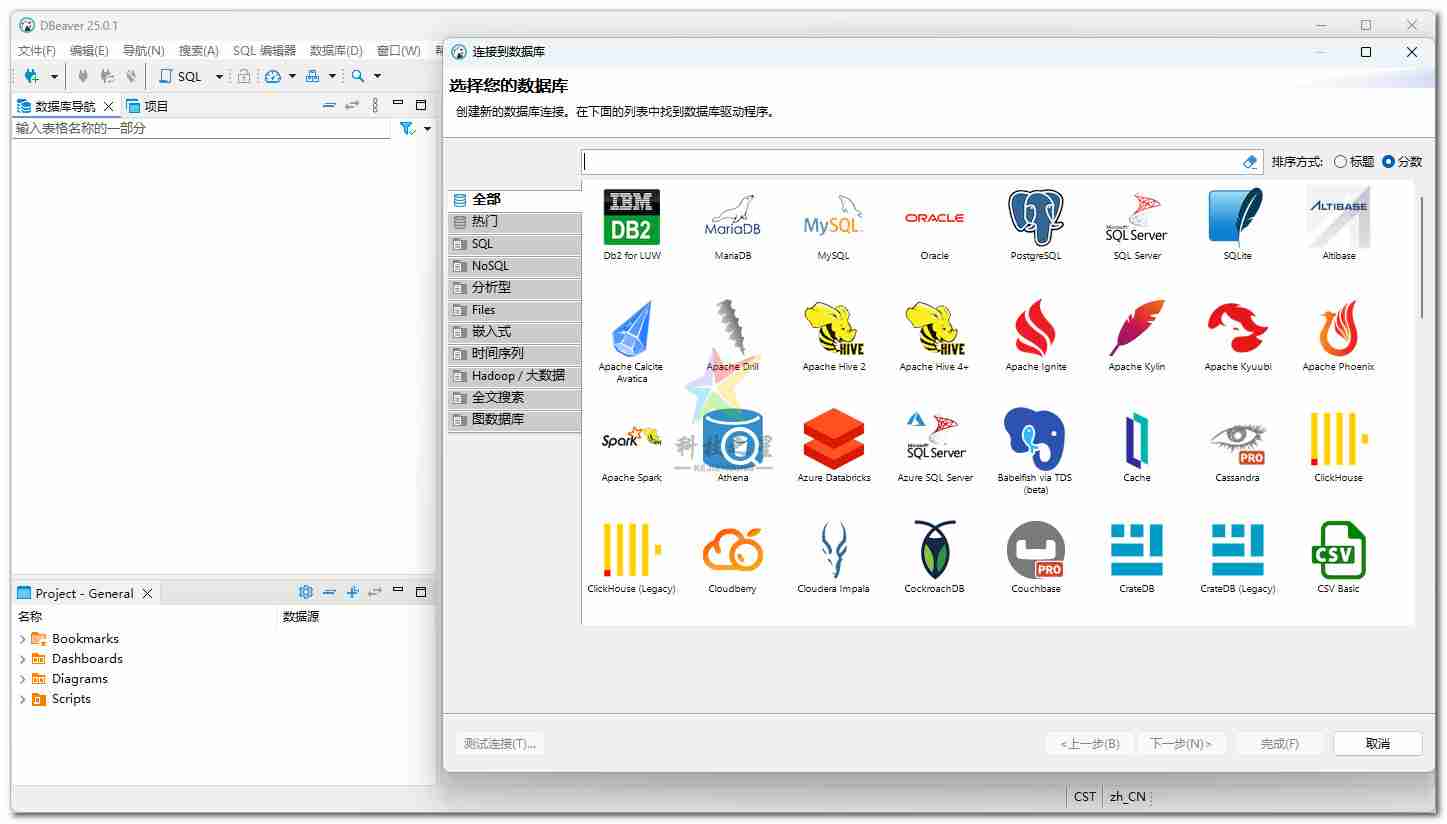Choose the MySQL driver icon
Viewport: 1447px width, 824px height.
point(832,219)
